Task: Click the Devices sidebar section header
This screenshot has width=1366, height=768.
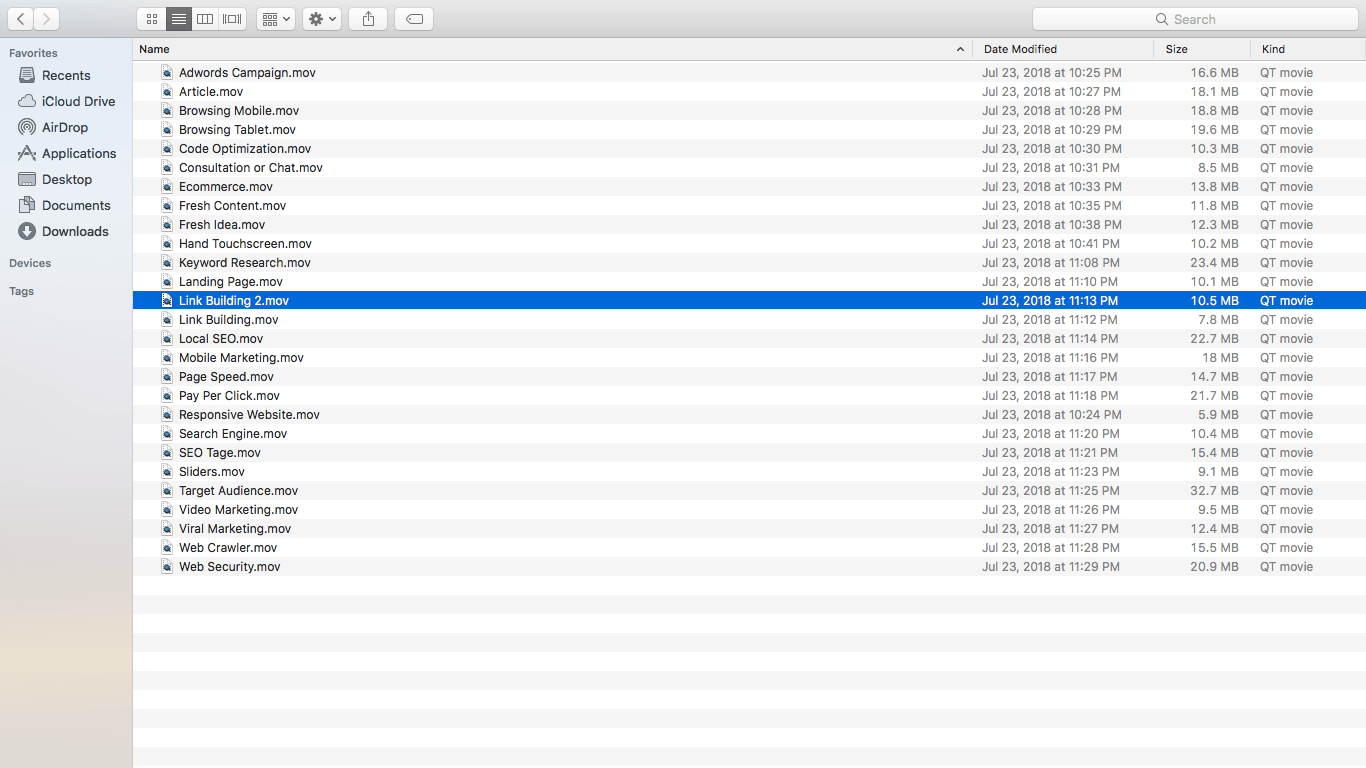Action: click(x=30, y=263)
